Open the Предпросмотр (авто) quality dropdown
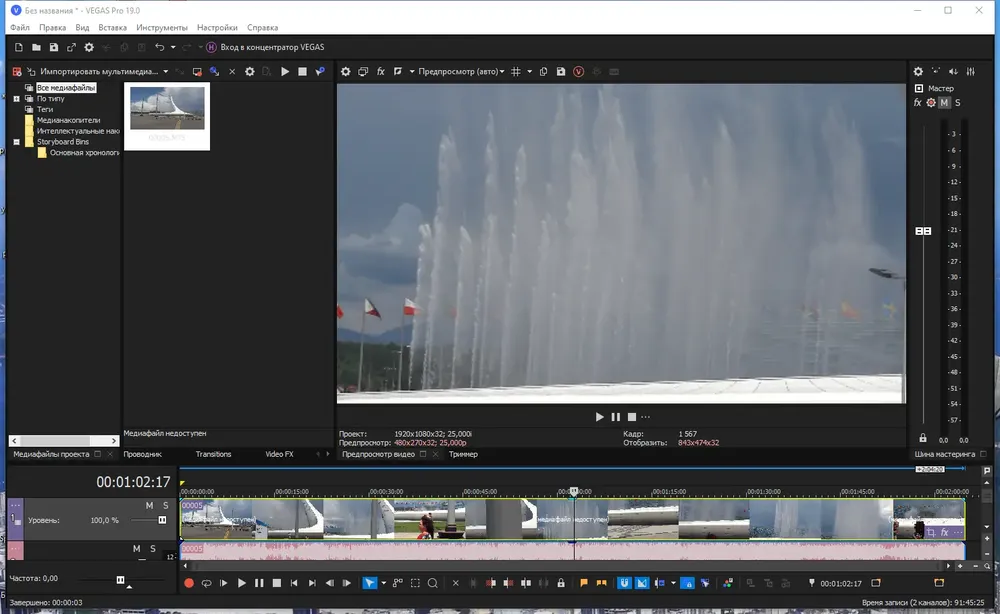Screen dimensions: 1000x614 click(461, 71)
